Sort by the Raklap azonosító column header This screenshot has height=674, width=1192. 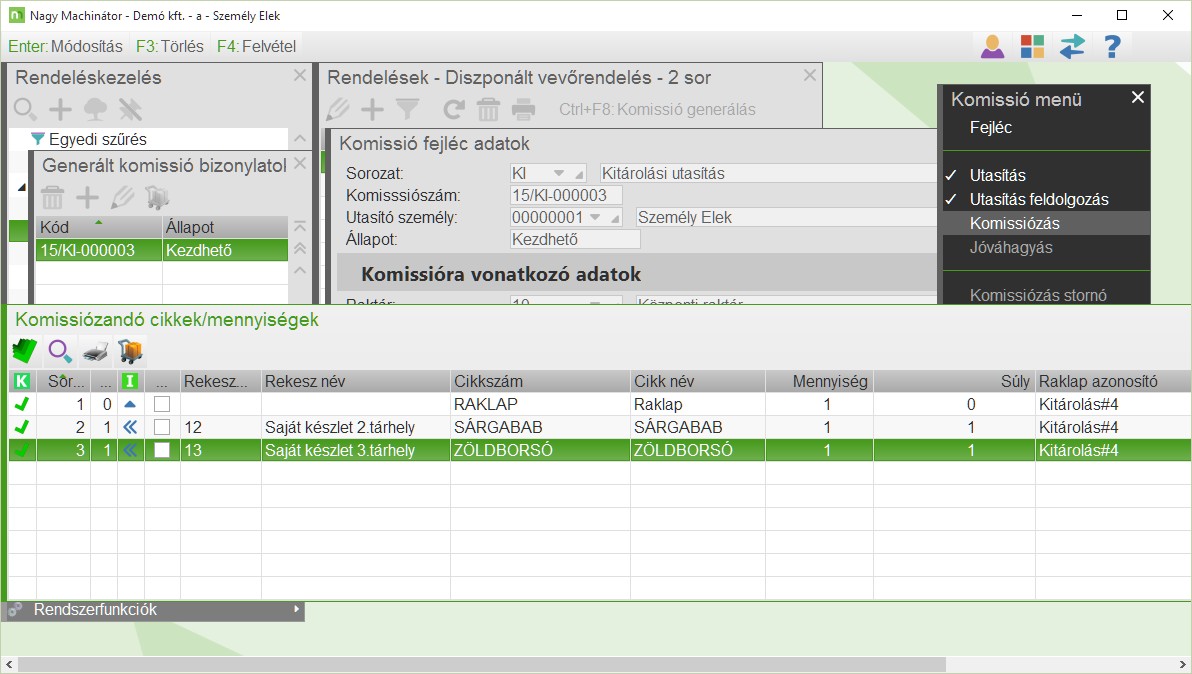click(x=1113, y=381)
